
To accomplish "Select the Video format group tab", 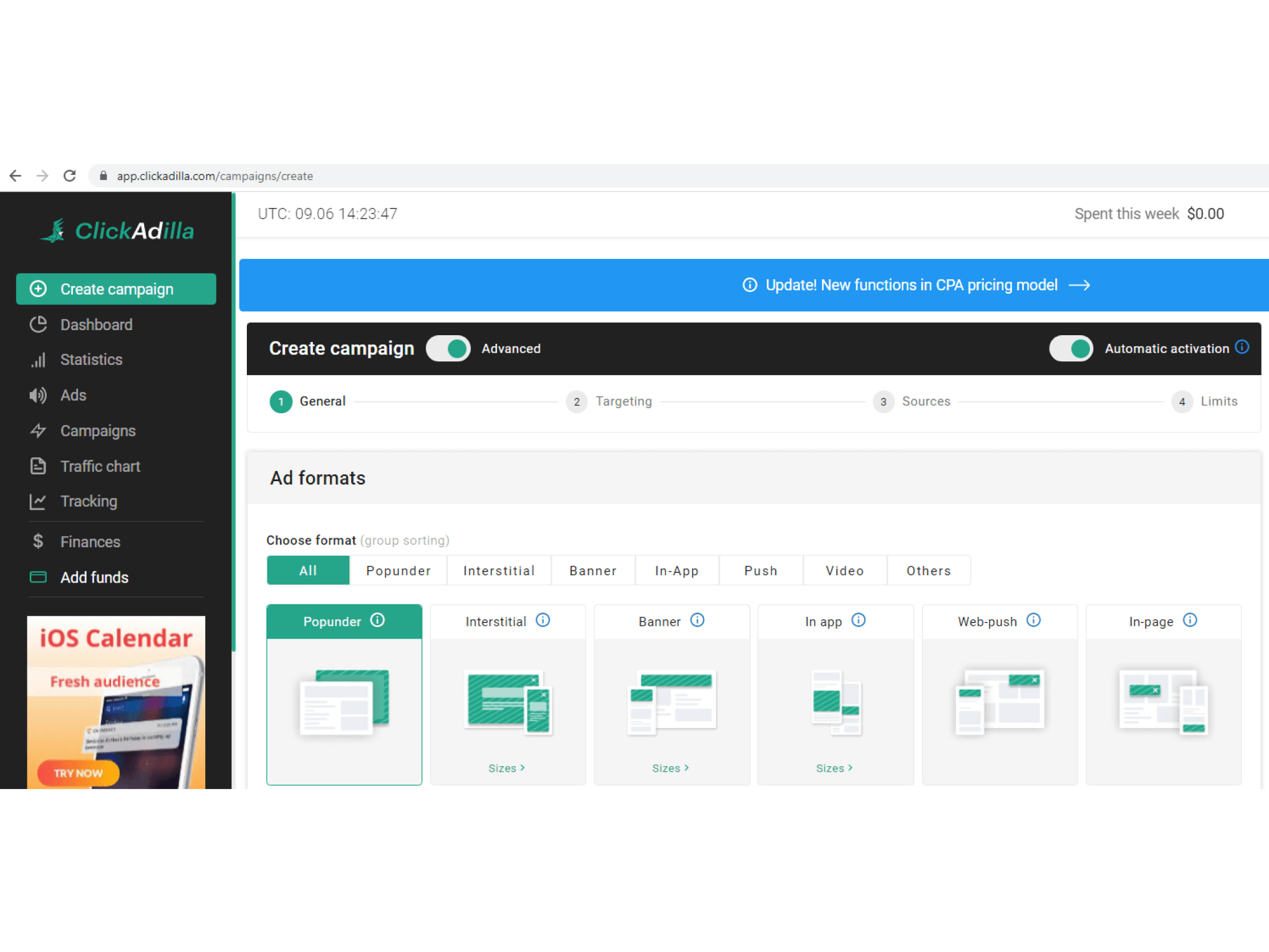I will click(844, 571).
